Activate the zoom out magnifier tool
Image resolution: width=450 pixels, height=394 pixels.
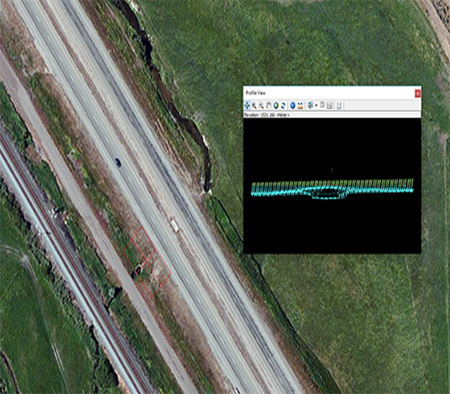261,106
